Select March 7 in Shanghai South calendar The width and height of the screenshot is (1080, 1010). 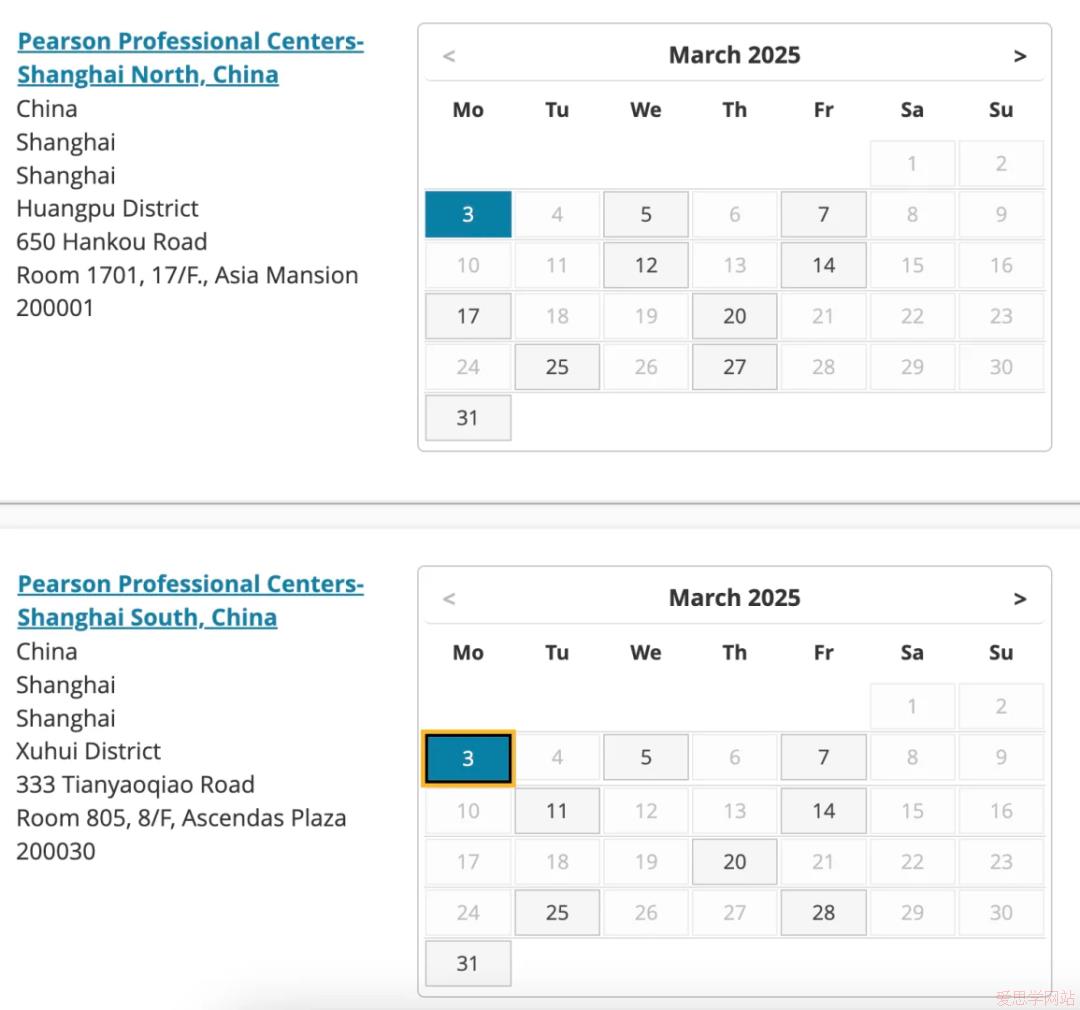[x=824, y=757]
